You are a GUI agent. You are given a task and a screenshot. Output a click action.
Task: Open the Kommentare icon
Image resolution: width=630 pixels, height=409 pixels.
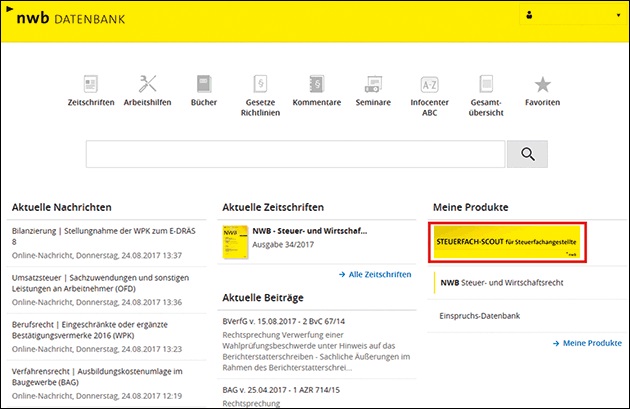click(x=316, y=85)
